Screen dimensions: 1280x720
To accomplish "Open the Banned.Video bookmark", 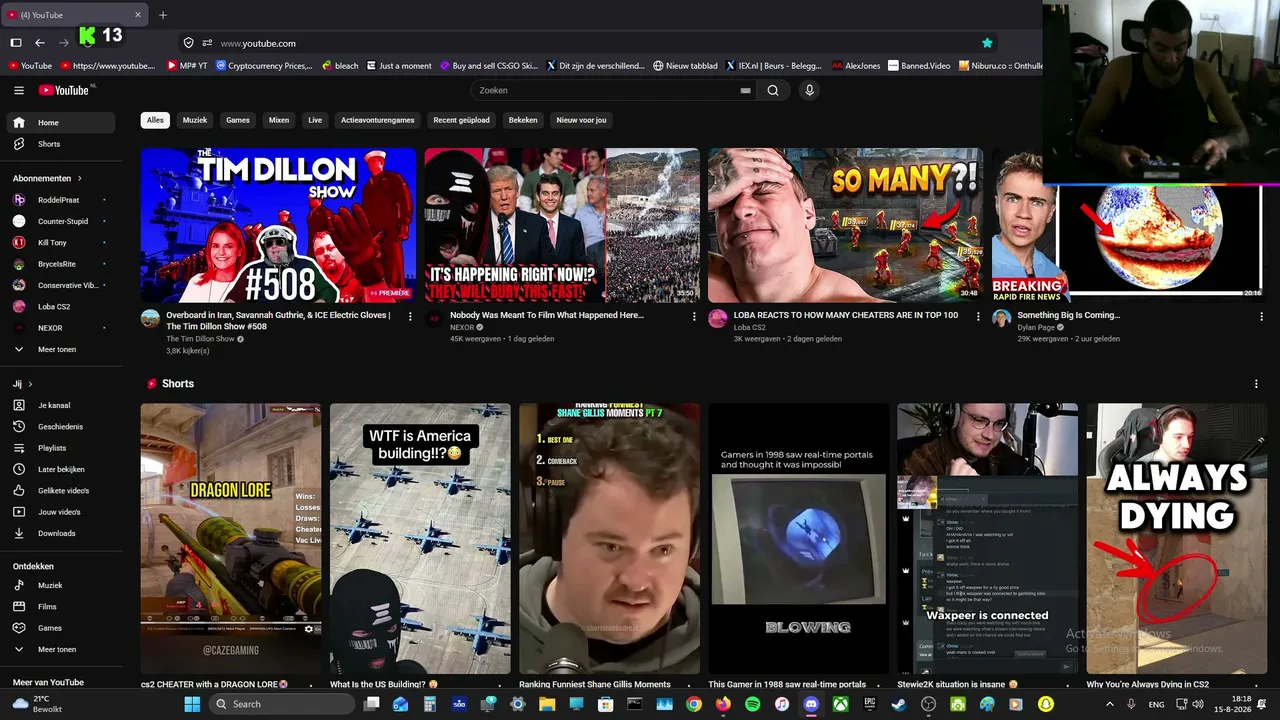I will point(919,66).
